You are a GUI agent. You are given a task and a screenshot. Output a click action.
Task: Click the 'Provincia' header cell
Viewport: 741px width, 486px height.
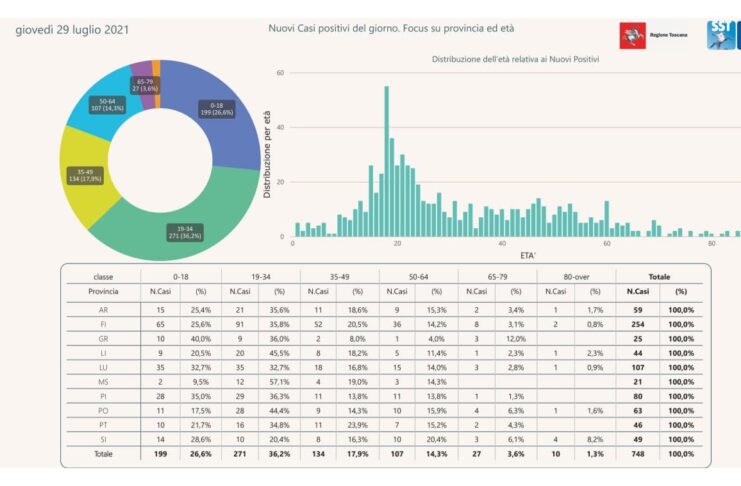[103, 292]
